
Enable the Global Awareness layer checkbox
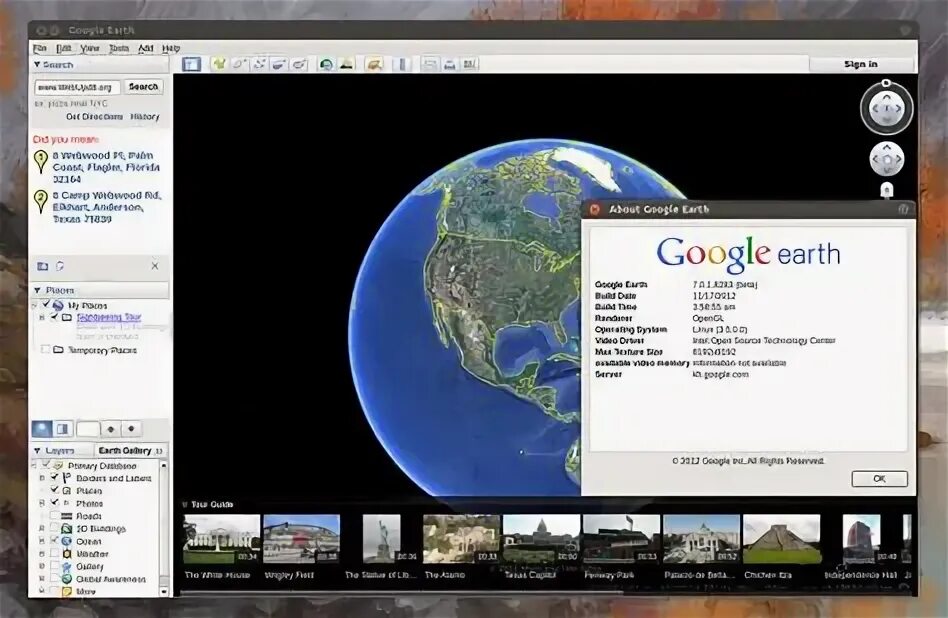(x=54, y=579)
